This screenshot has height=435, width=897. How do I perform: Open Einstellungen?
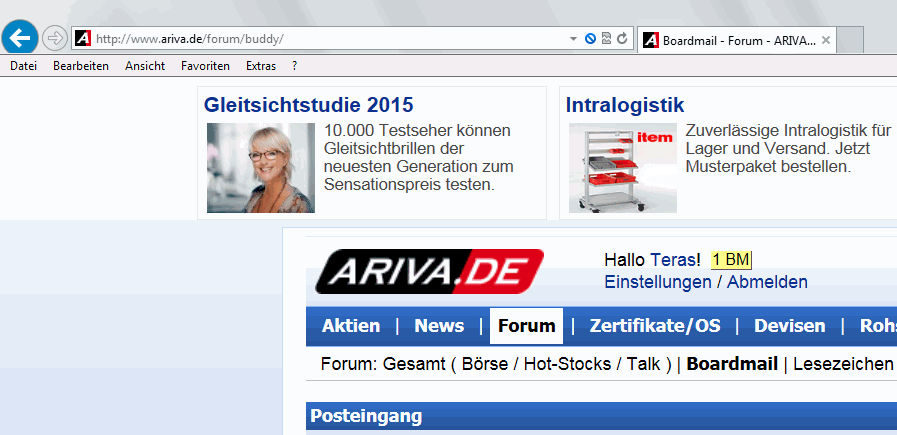658,282
